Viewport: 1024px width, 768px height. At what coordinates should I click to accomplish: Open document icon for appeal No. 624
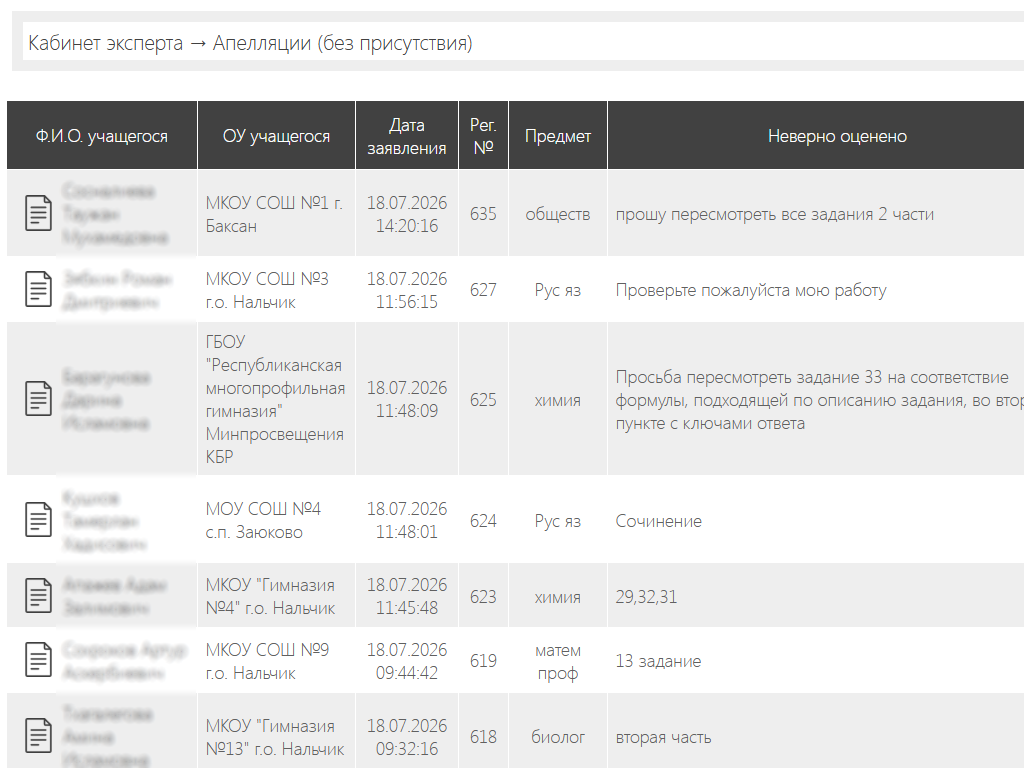(x=38, y=520)
